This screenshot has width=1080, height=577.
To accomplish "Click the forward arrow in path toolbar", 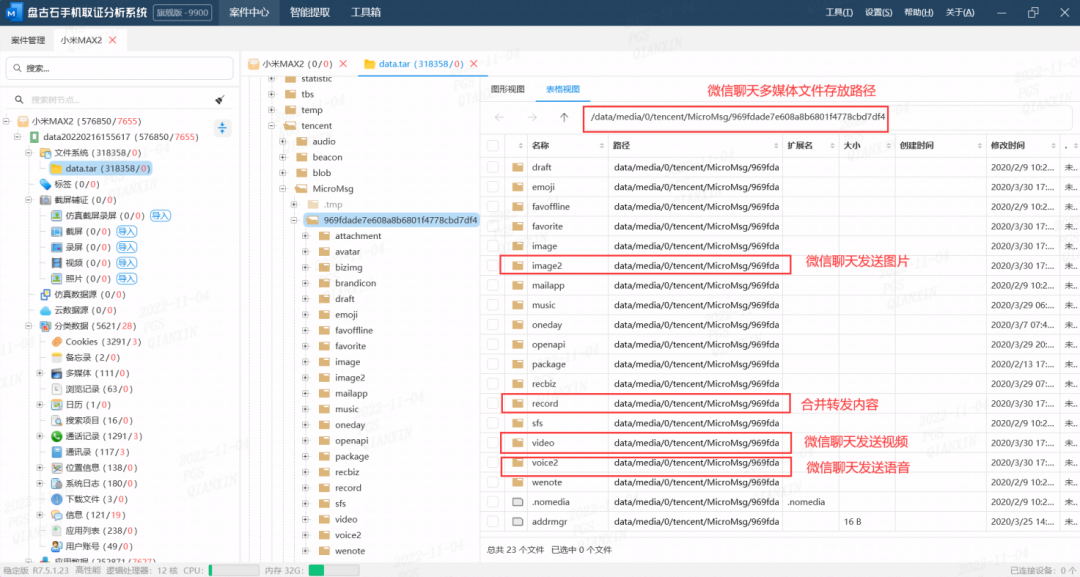I will click(x=532, y=117).
